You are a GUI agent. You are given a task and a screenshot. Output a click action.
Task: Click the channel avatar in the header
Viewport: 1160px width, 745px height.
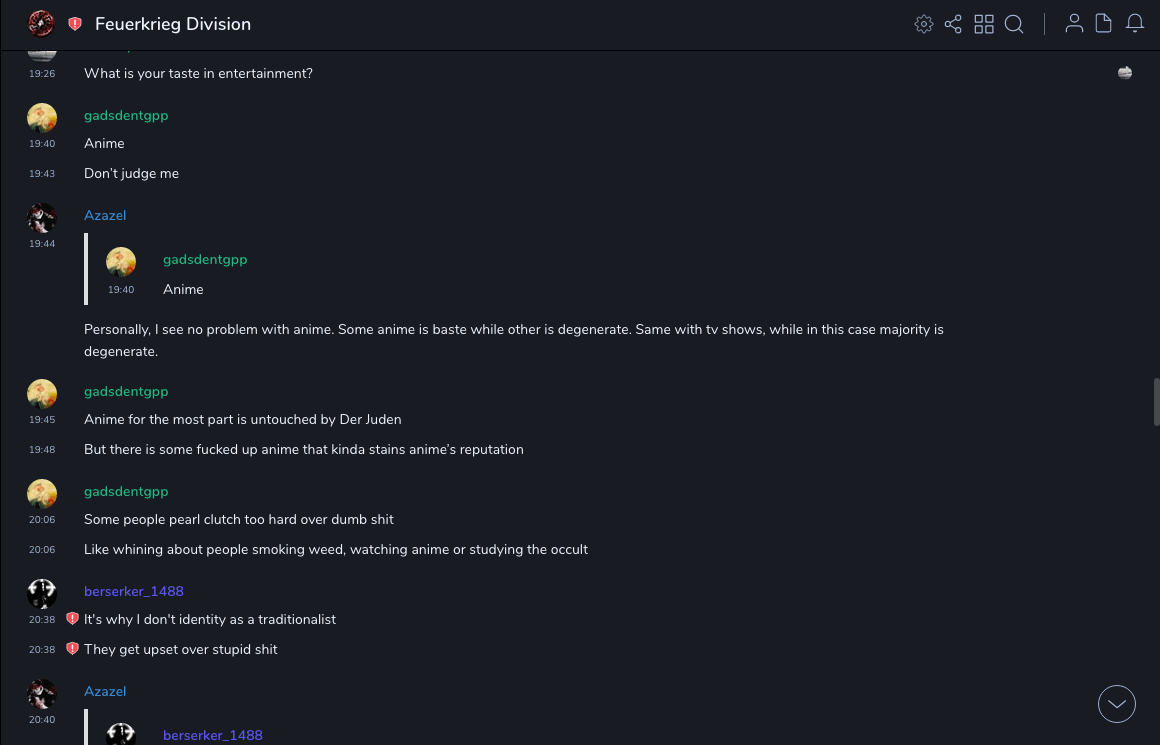click(41, 24)
